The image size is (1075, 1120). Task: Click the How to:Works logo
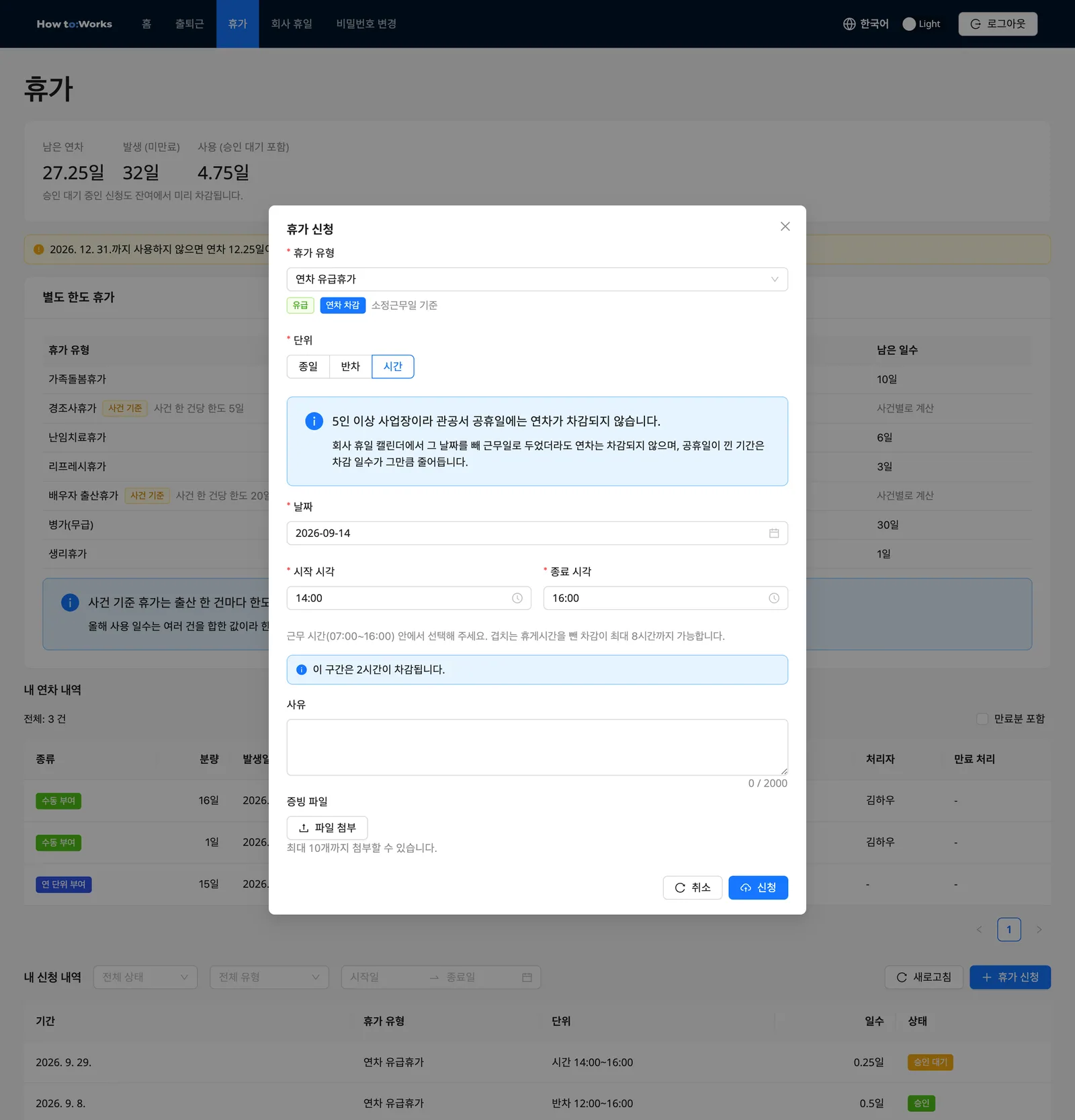tap(75, 24)
